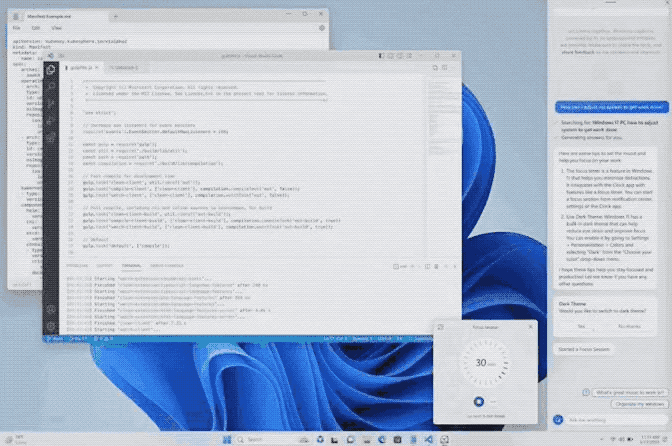Open Run and Debug view
Screen dimensions: 672x446
click(51, 118)
